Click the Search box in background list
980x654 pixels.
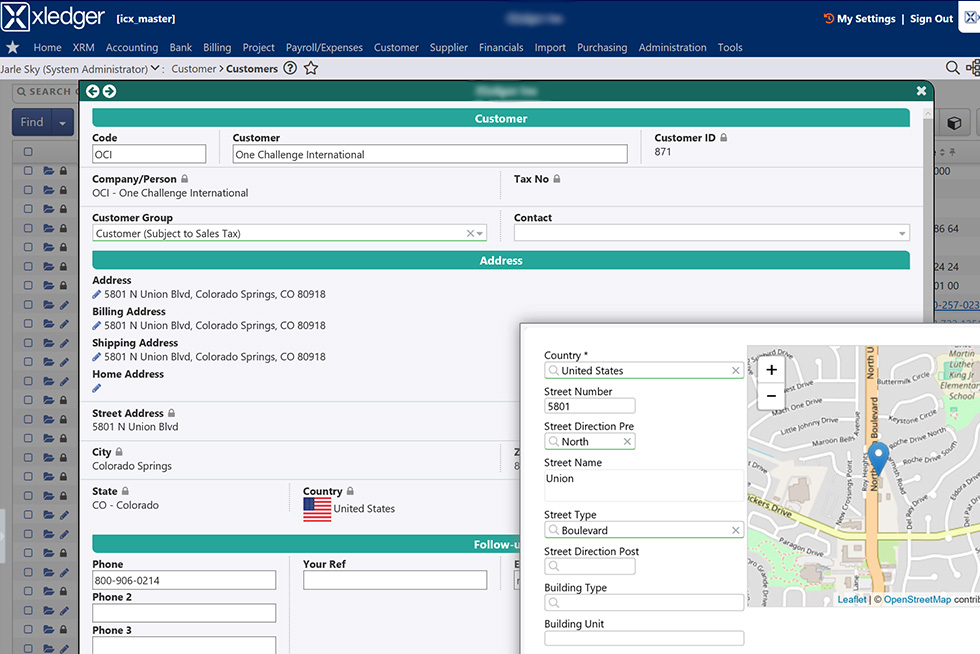[x=45, y=92]
